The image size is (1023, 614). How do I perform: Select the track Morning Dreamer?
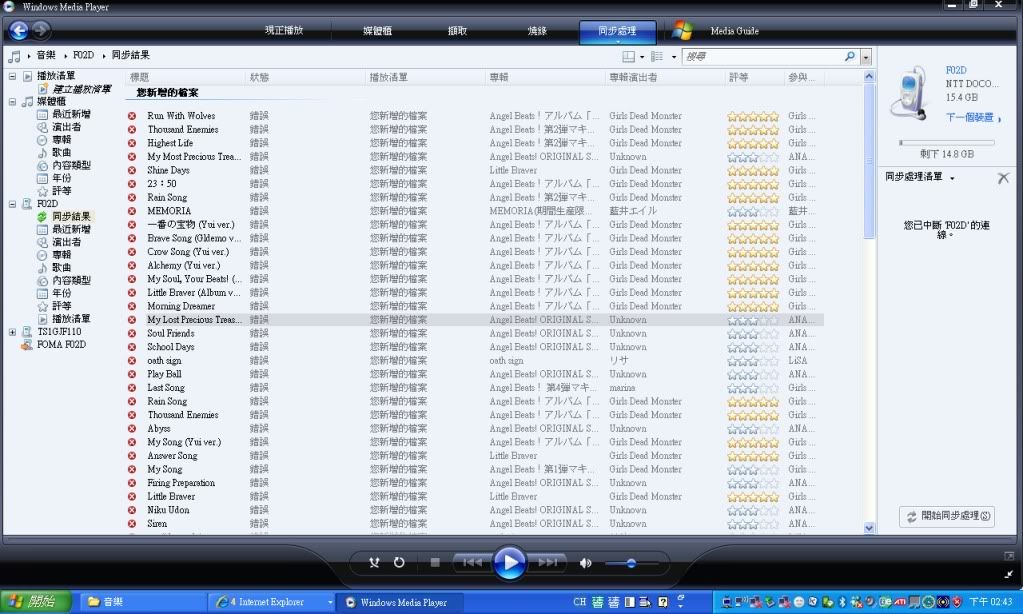click(x=181, y=306)
